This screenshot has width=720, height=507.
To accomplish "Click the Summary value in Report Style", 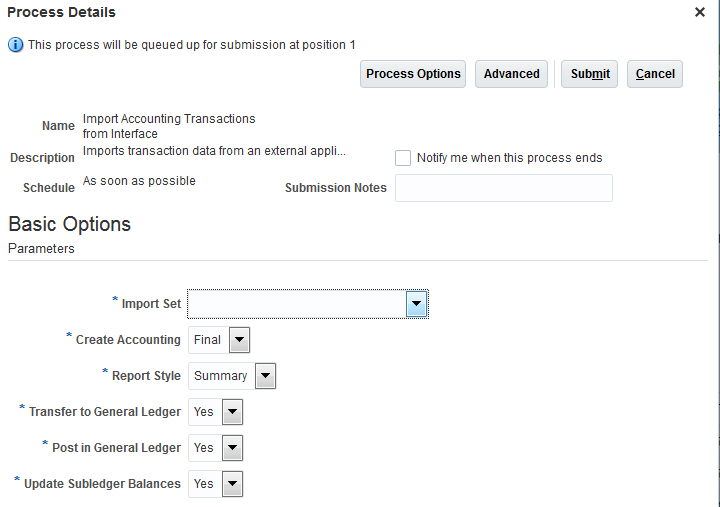I will pyautogui.click(x=221, y=376).
